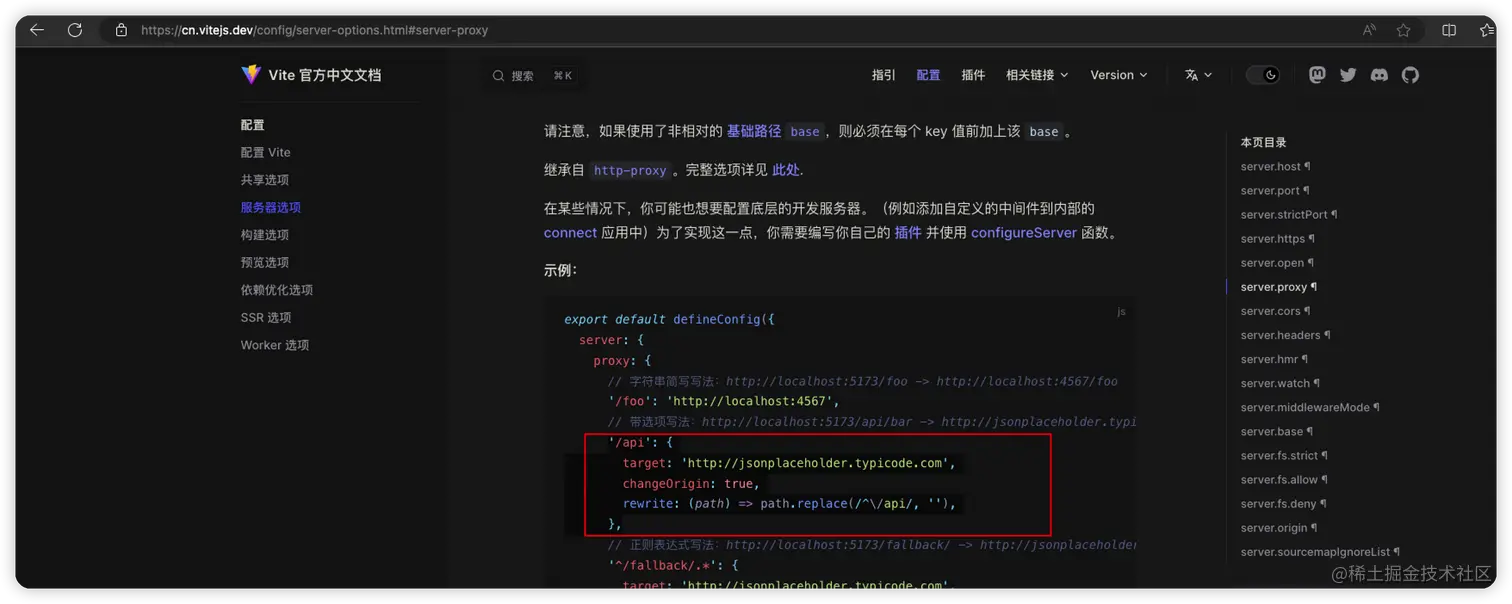Click the browser back arrow
Screen dimensions: 1512x604
tap(37, 30)
